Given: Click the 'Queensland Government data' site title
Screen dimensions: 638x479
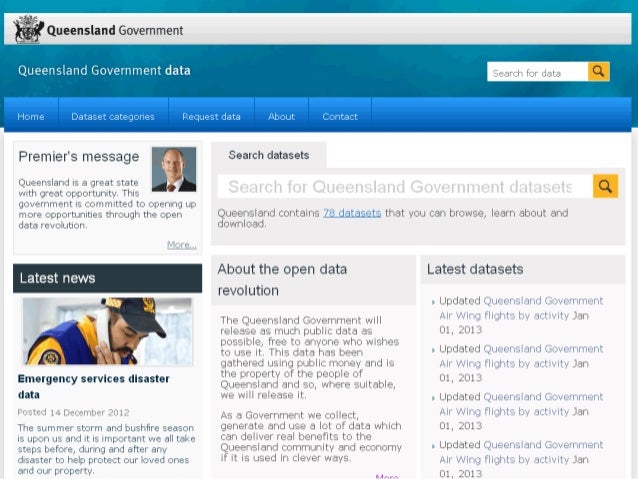Looking at the screenshot, I should [104, 70].
